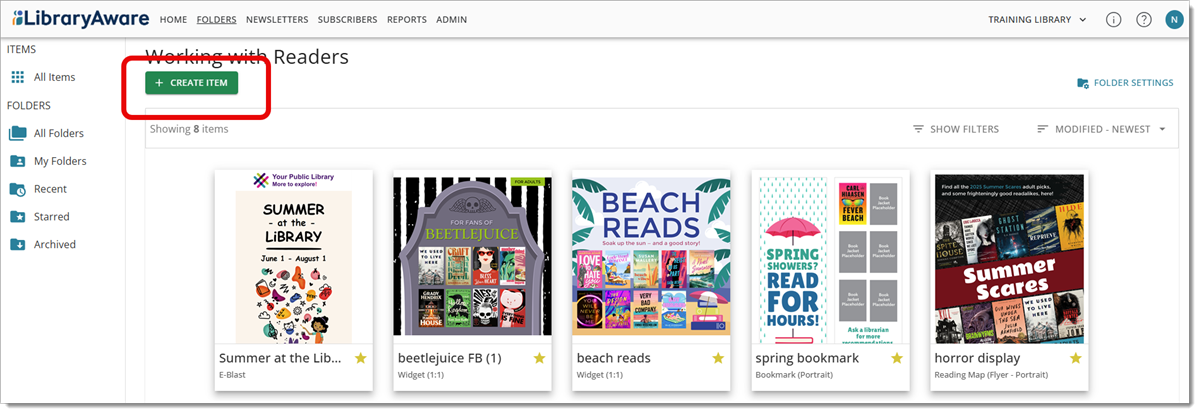The image size is (1199, 413).
Task: Open the Modified - Newest sort dropdown
Action: [x=1102, y=129]
